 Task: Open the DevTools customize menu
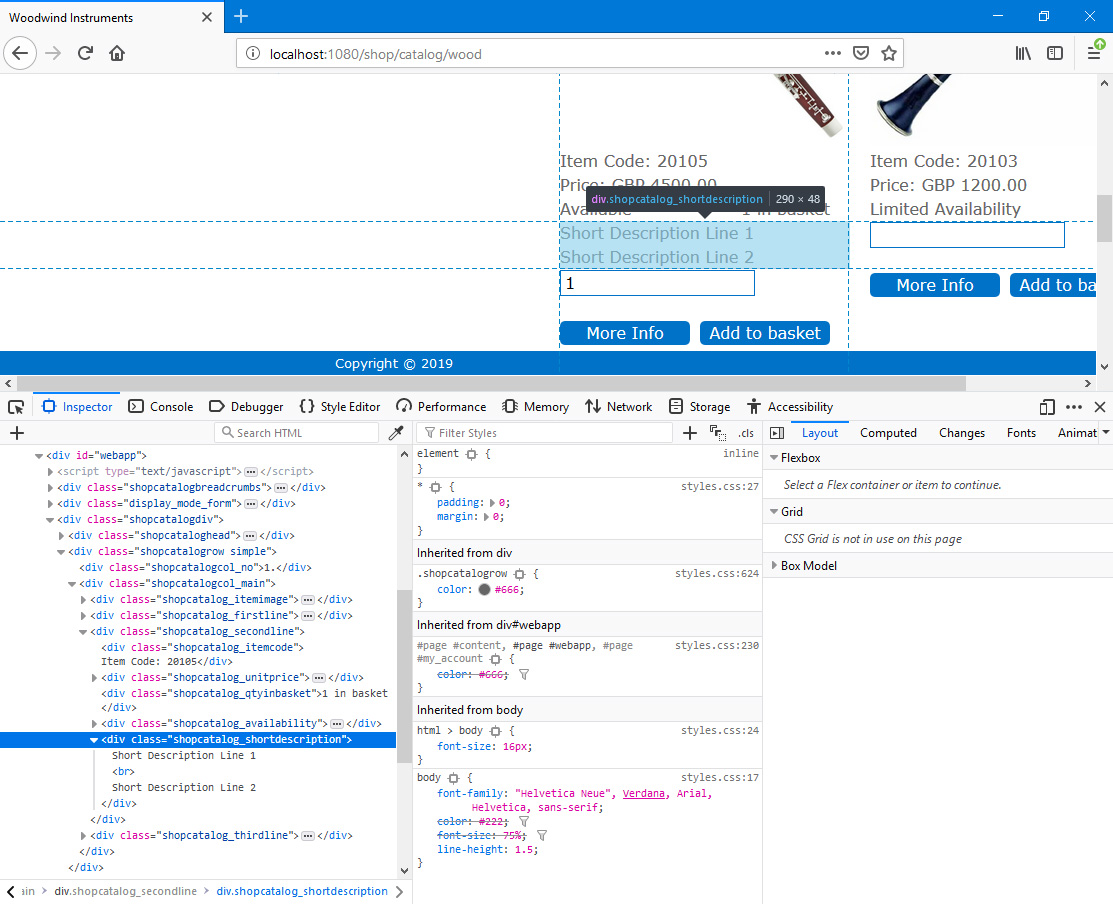click(1074, 407)
